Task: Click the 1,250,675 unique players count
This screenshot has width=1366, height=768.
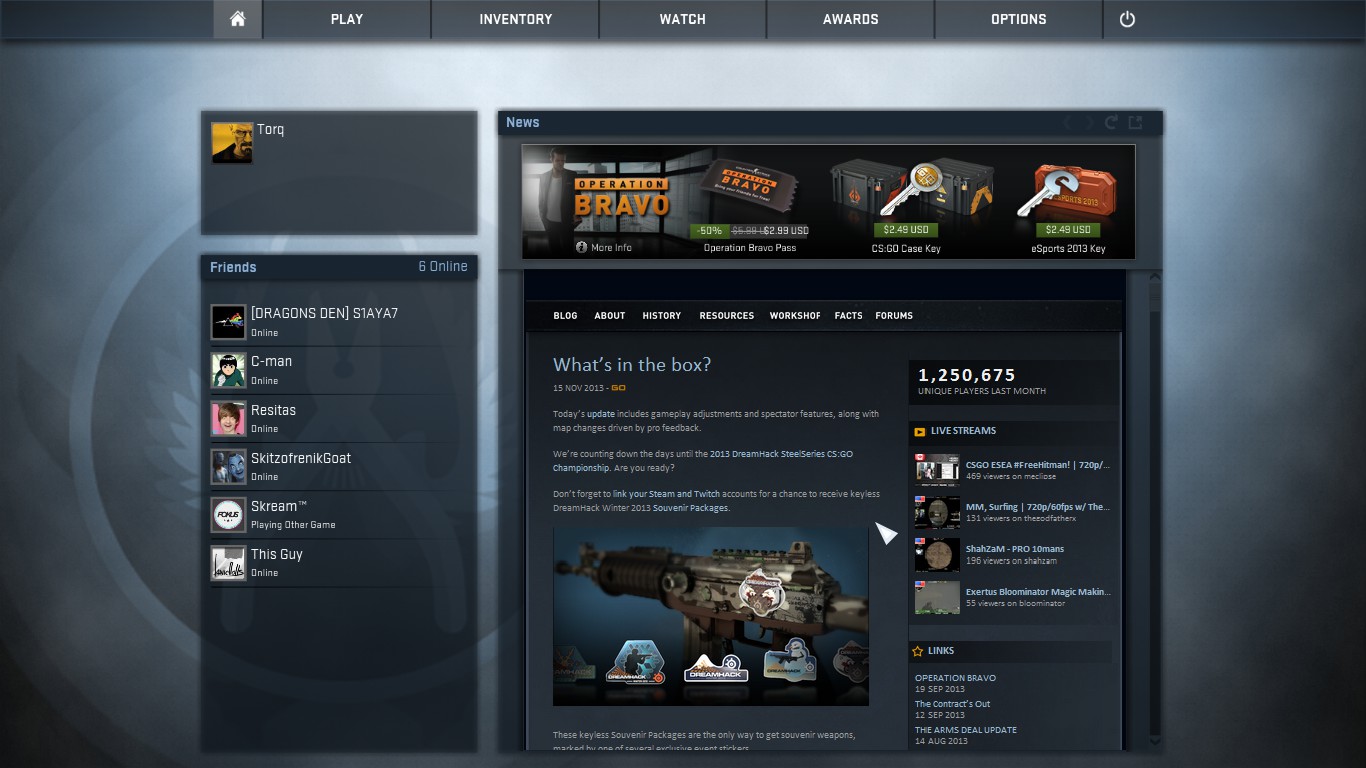Action: [967, 375]
